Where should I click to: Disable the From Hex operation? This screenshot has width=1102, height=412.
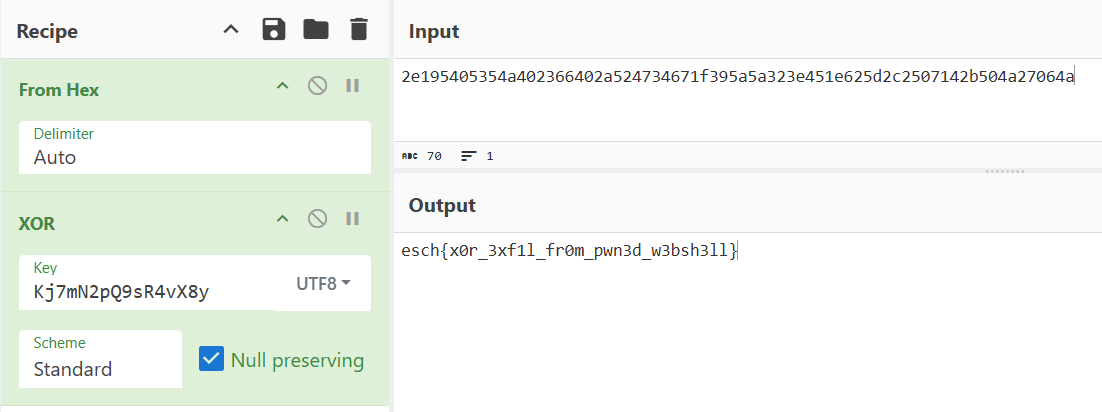tap(318, 86)
